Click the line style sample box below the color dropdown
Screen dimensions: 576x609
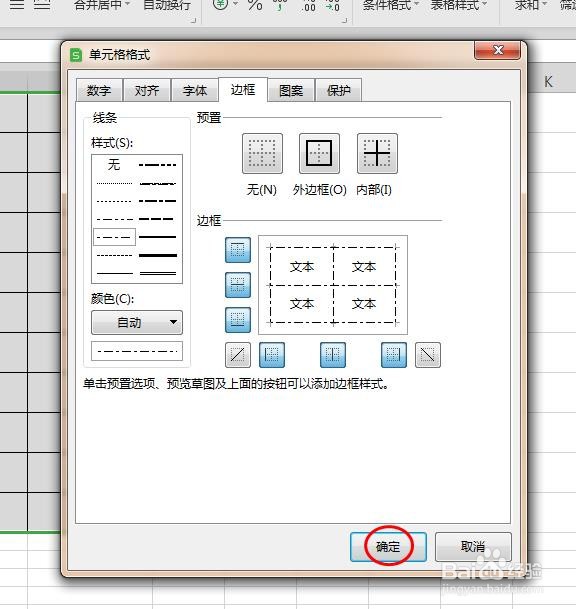[x=137, y=351]
